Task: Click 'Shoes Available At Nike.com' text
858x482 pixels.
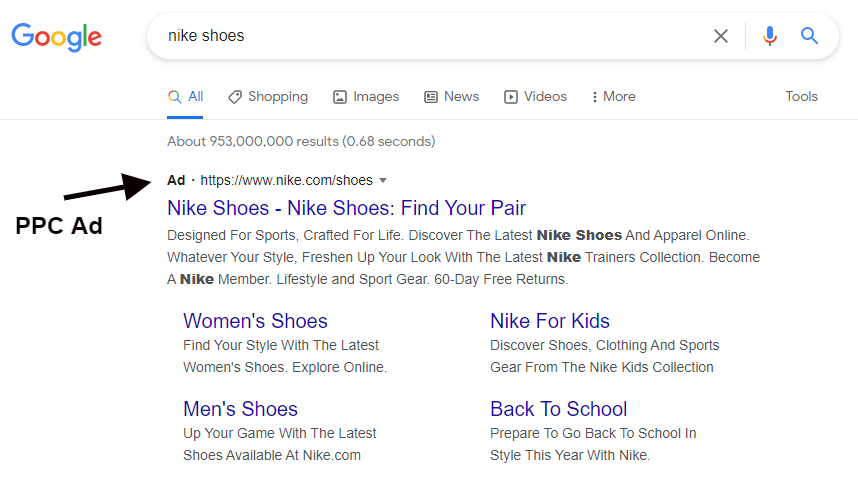Action: point(272,455)
